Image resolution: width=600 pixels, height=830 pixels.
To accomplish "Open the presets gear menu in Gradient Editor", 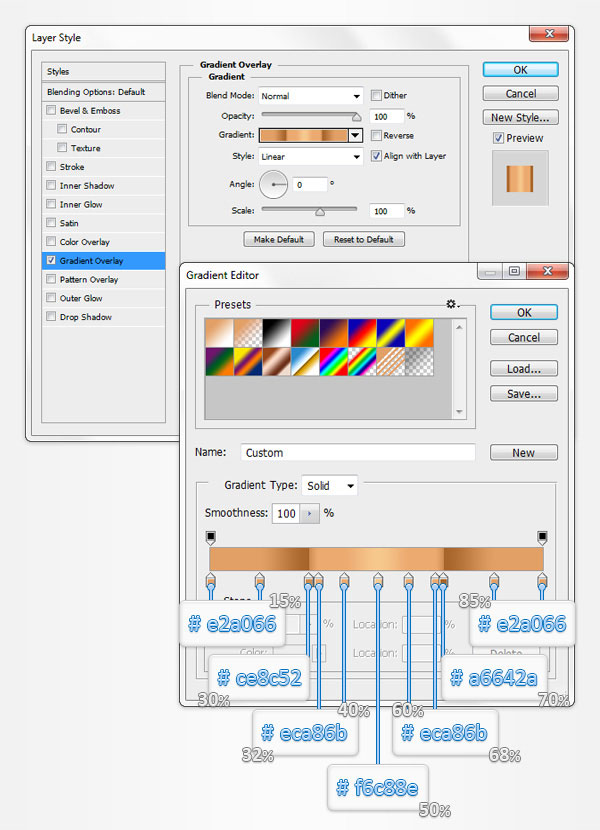I will coord(452,304).
